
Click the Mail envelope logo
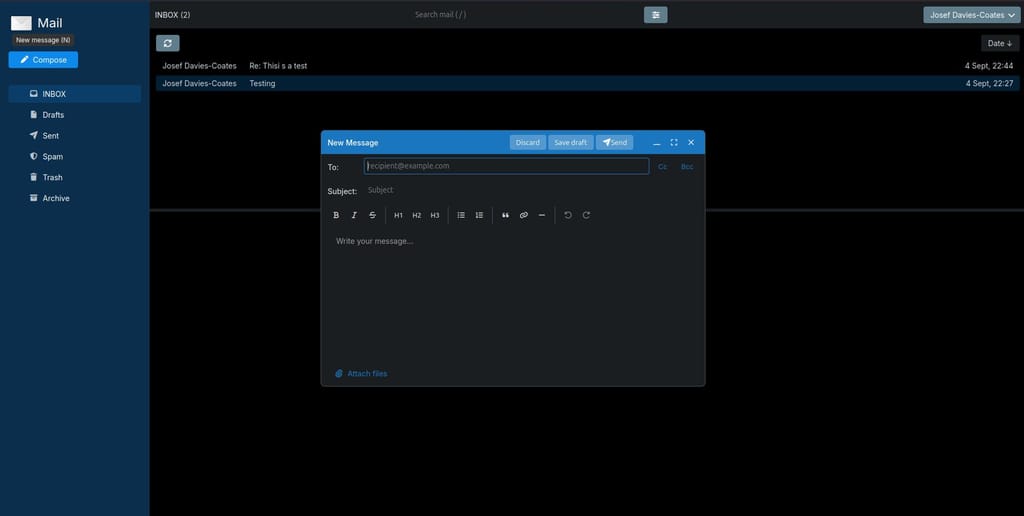(x=22, y=23)
